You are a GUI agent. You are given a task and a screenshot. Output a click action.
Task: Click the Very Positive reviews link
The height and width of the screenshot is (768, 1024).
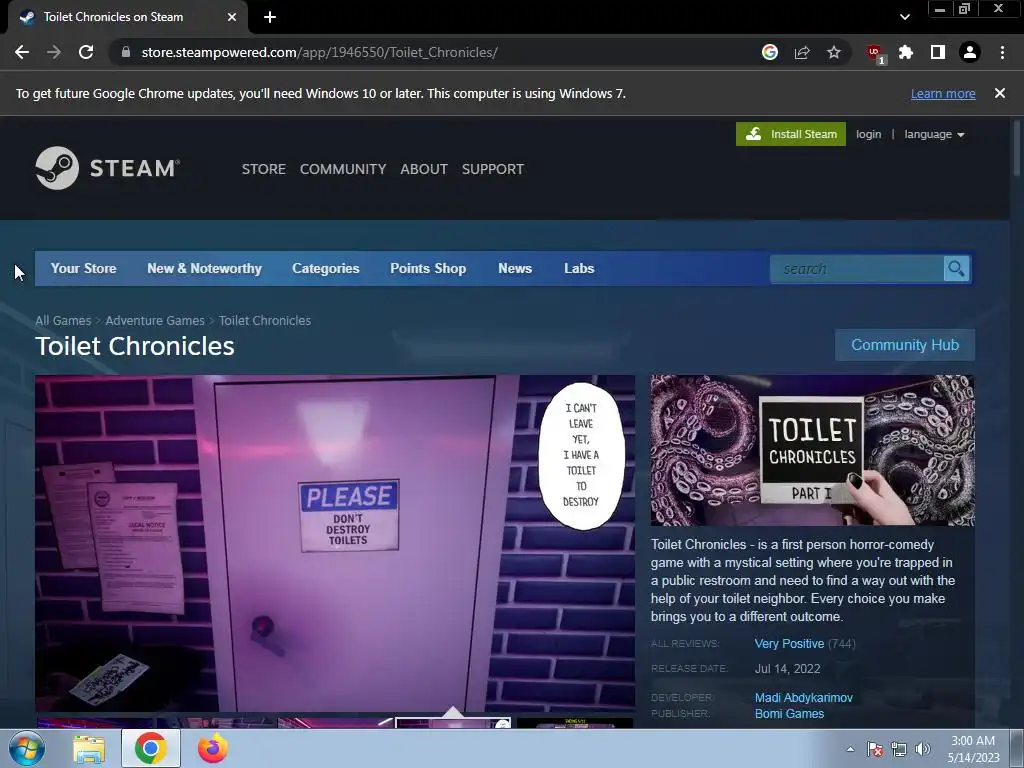tap(790, 644)
